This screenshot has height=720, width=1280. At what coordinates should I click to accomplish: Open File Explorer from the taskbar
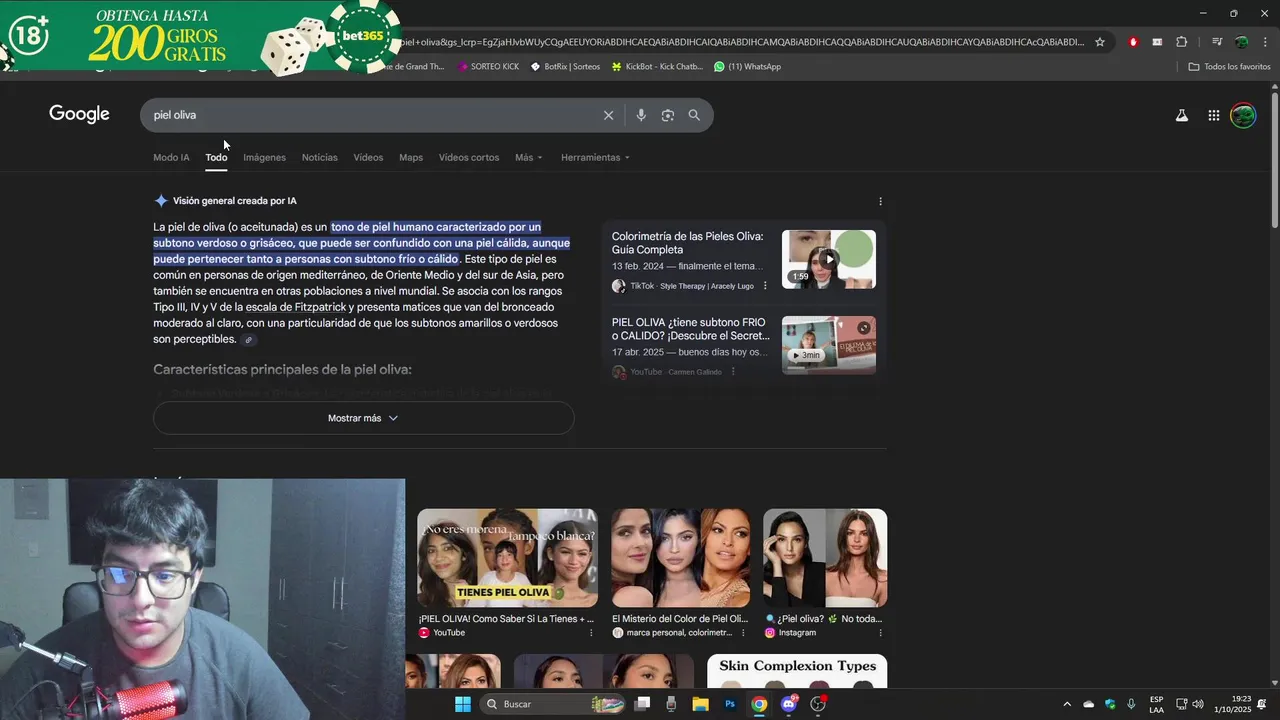(x=700, y=704)
